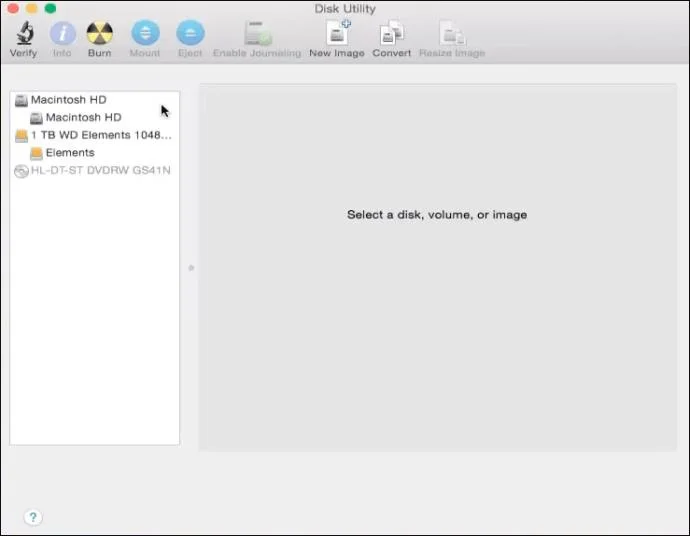
Task: Click the optical drive icon beside HL-DT-ST
Action: (x=21, y=171)
